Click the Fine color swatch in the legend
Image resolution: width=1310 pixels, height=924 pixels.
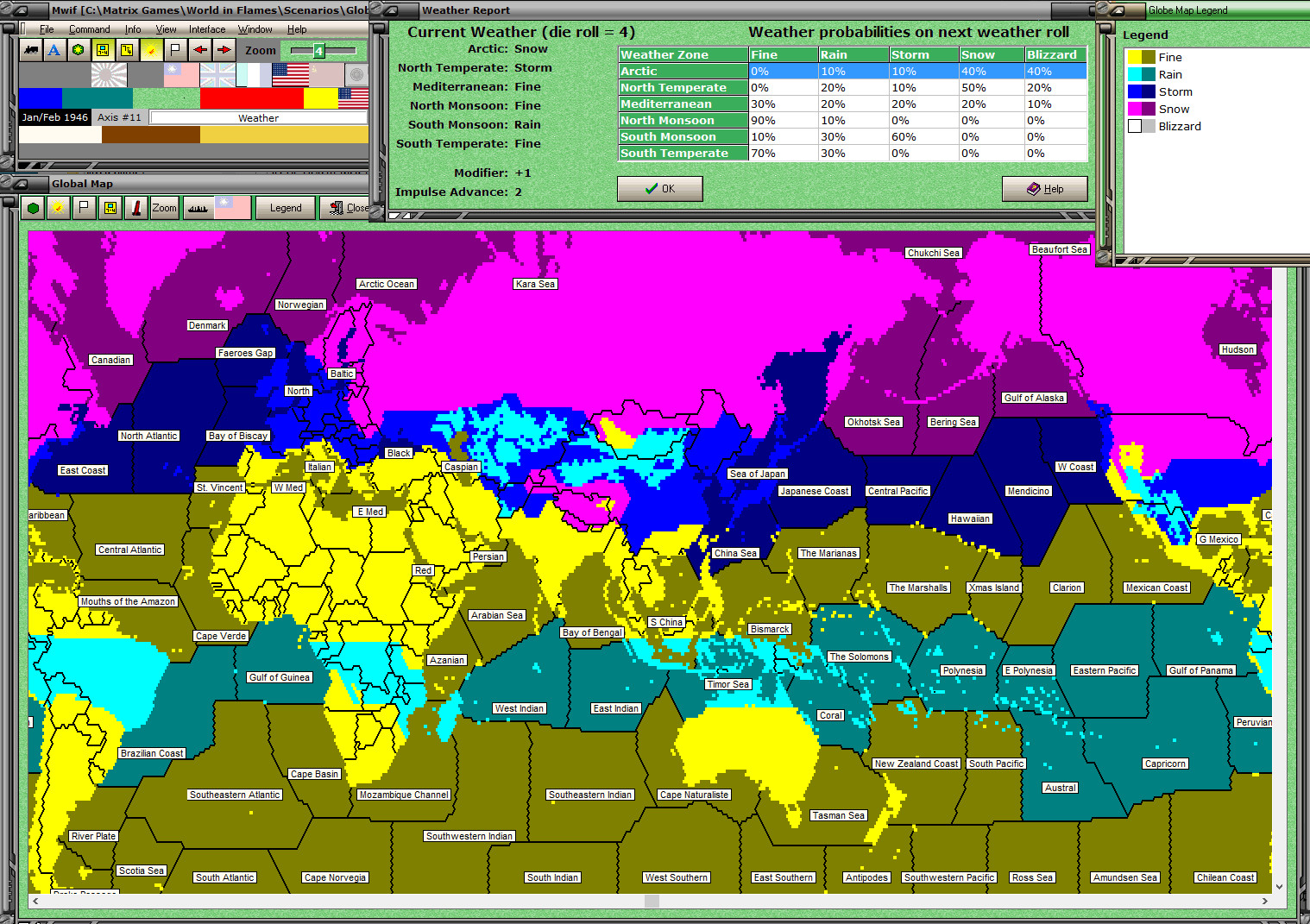tap(1142, 57)
